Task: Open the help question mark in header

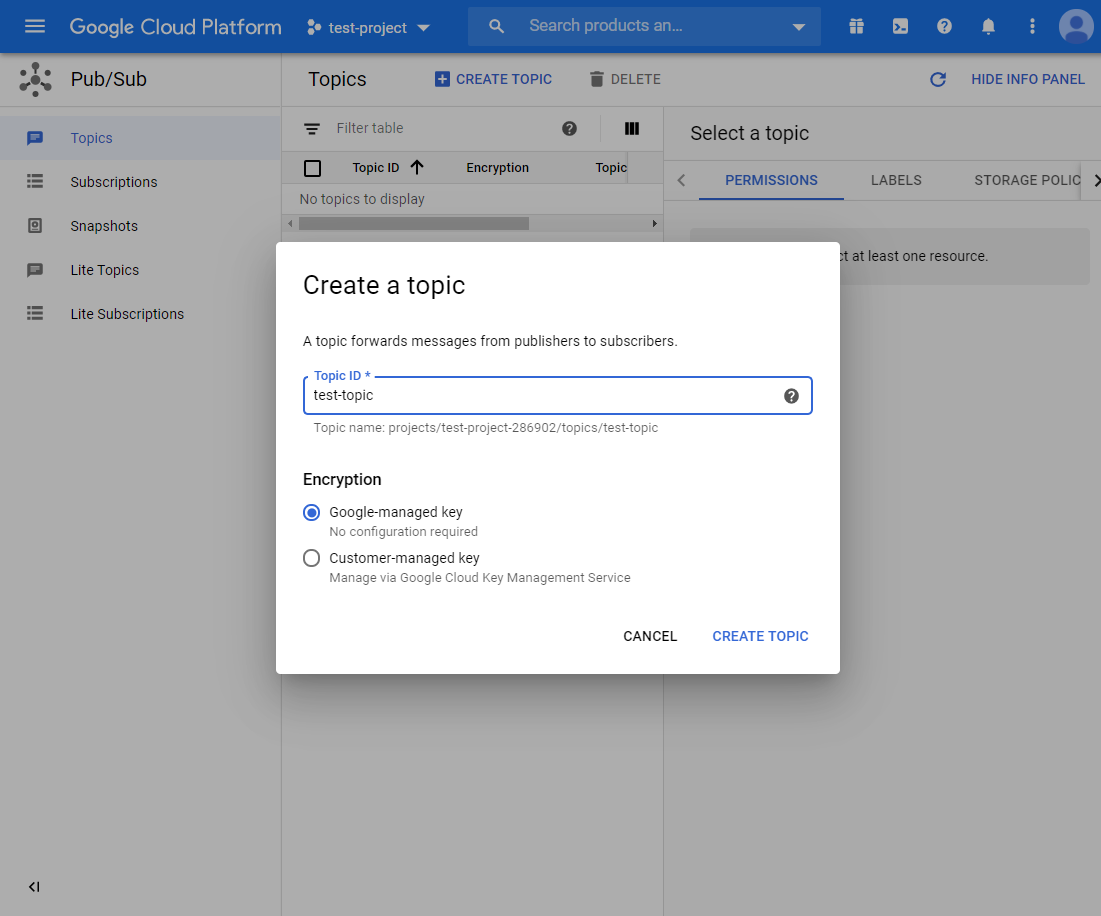Action: coord(944,27)
